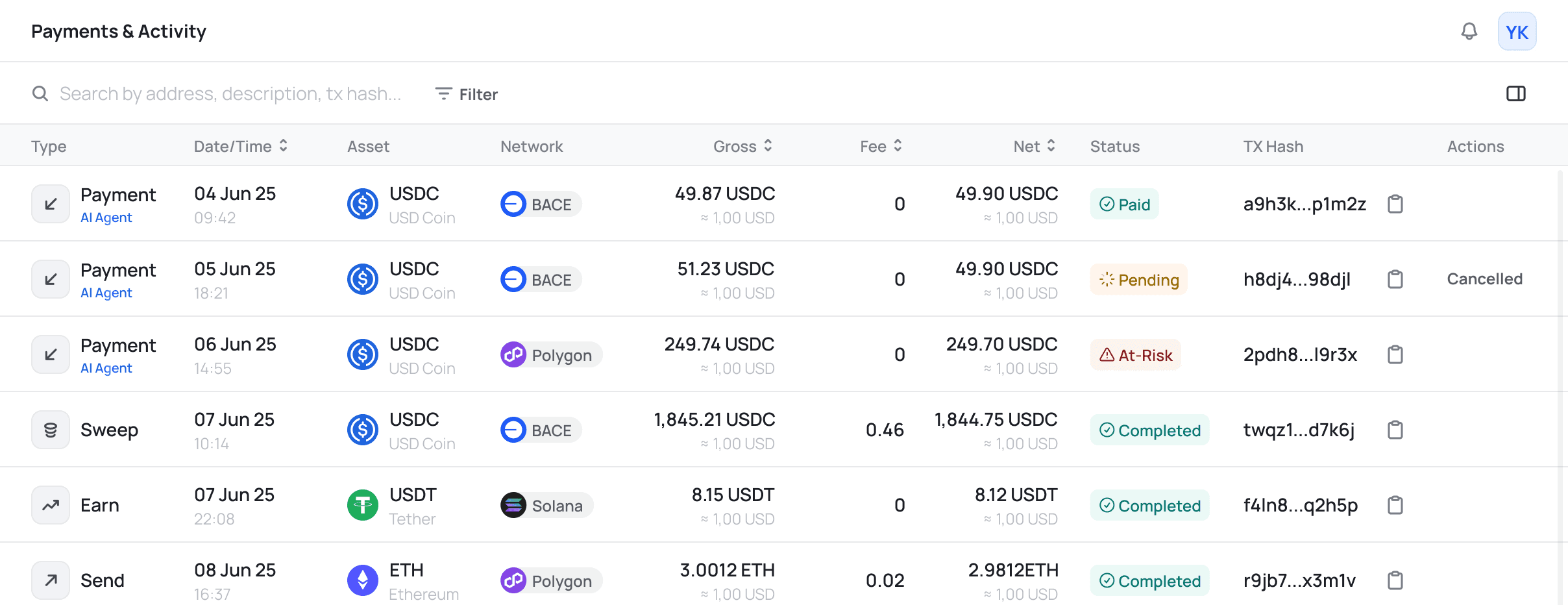1568x605 pixels.
Task: Click the Tether USDT icon in the Earn row
Action: click(x=363, y=504)
